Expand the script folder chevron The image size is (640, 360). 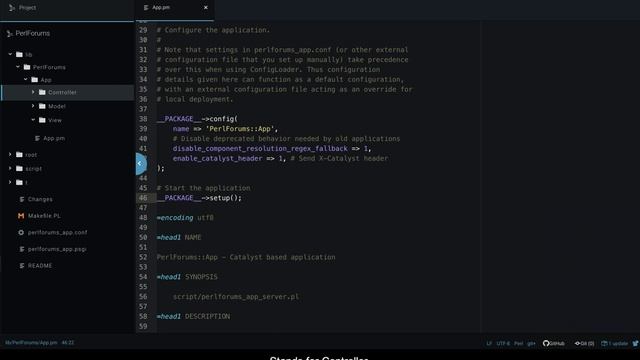10,168
